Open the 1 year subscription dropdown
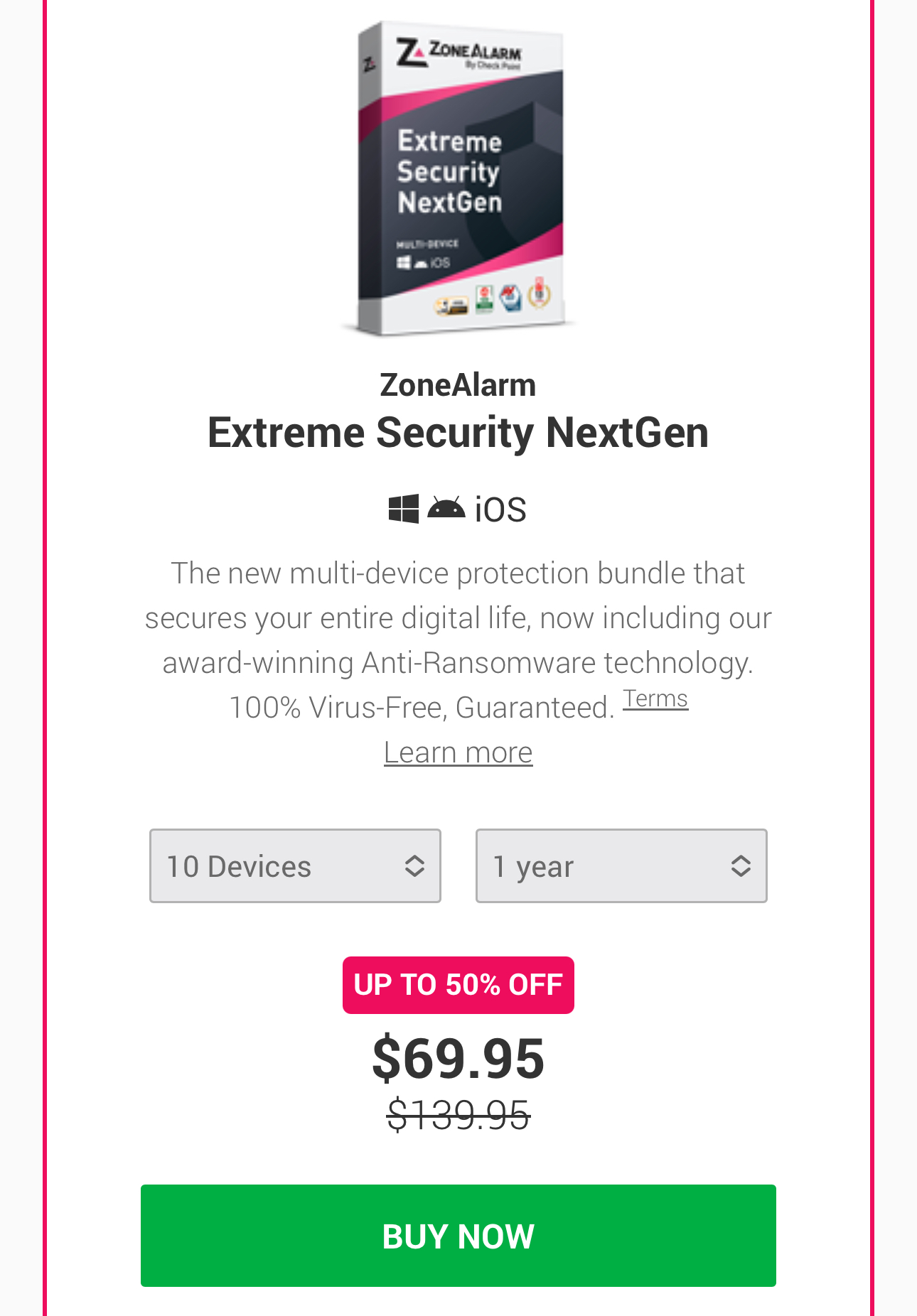The width and height of the screenshot is (917, 1316). 621,865
